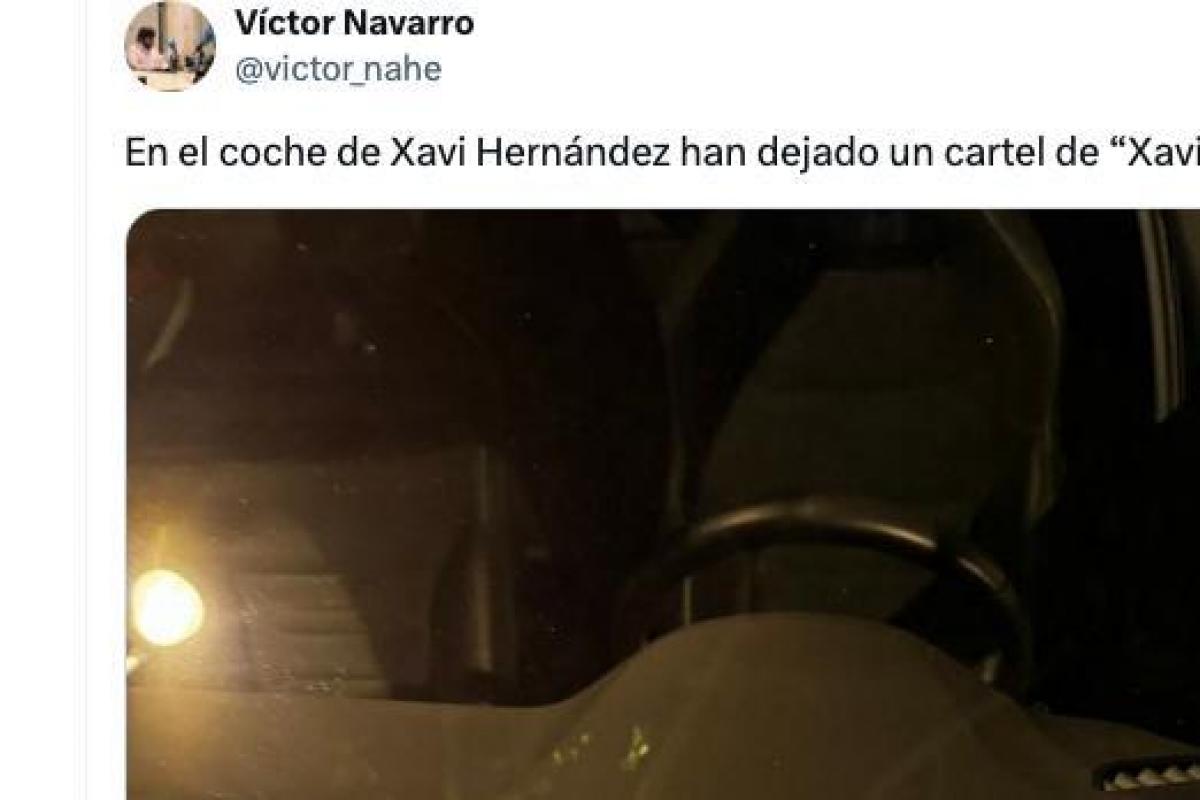
Task: Click the display name Víctor Navarro
Action: pyautogui.click(x=354, y=23)
